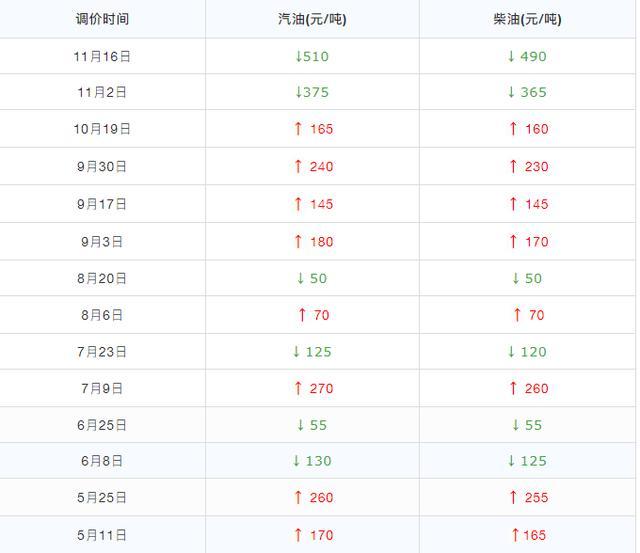Click diesel value ↓120
The height and width of the screenshot is (553, 640).
point(527,352)
